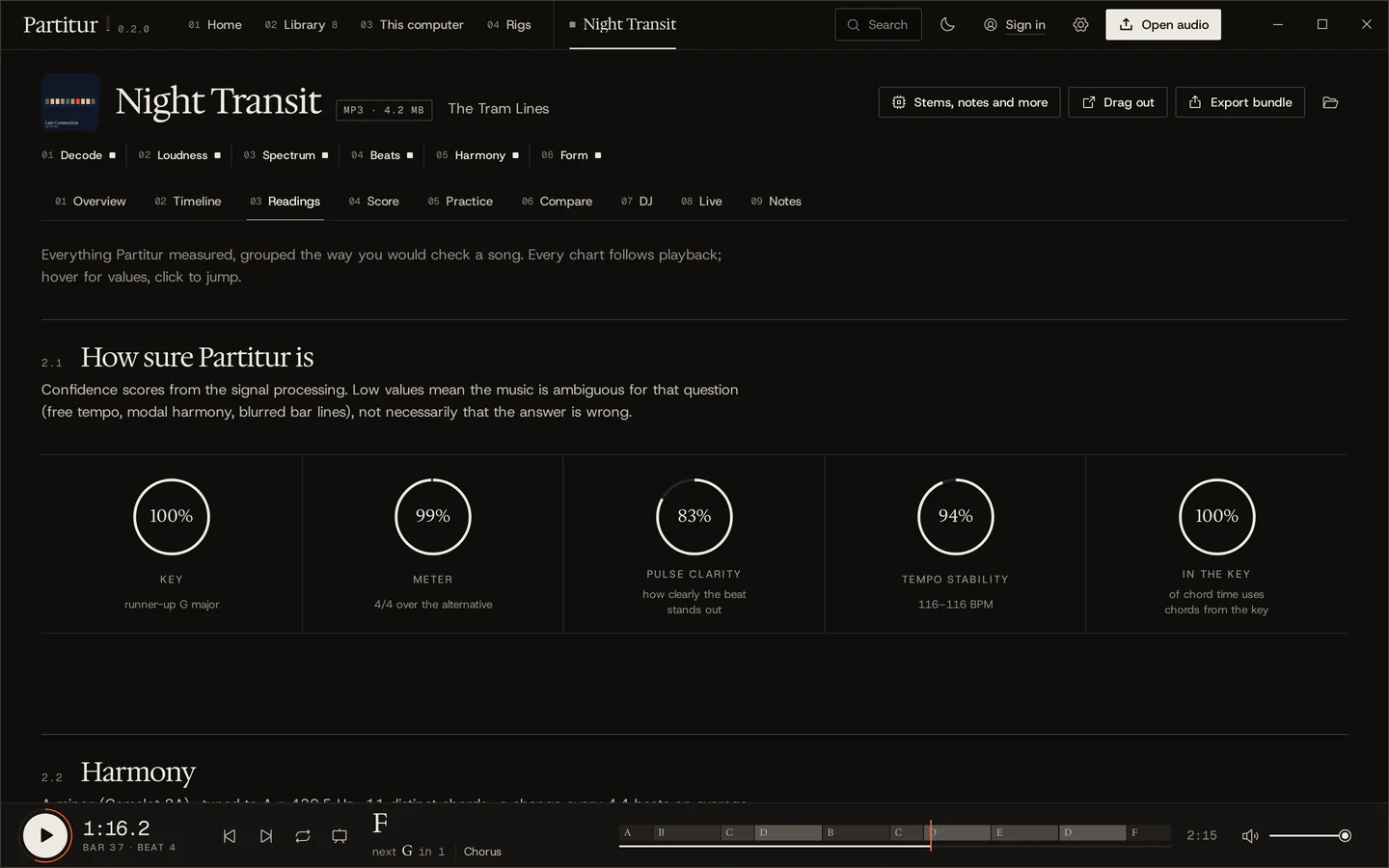This screenshot has width=1389, height=868.
Task: Adjust the volume slider handle
Action: 1345,836
